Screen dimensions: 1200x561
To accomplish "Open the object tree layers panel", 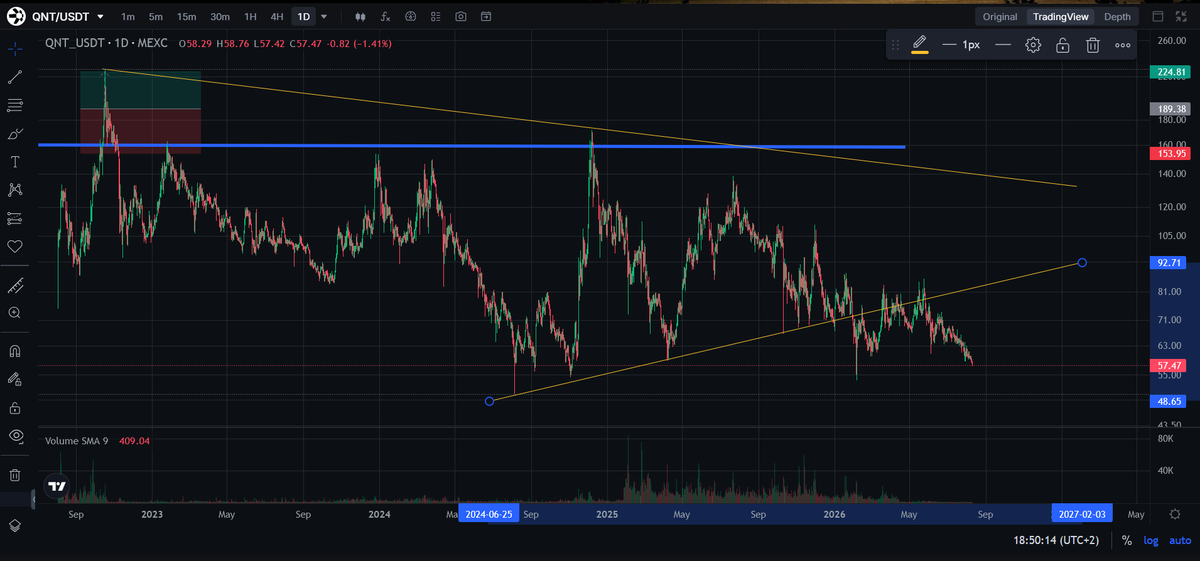I will pos(15,525).
